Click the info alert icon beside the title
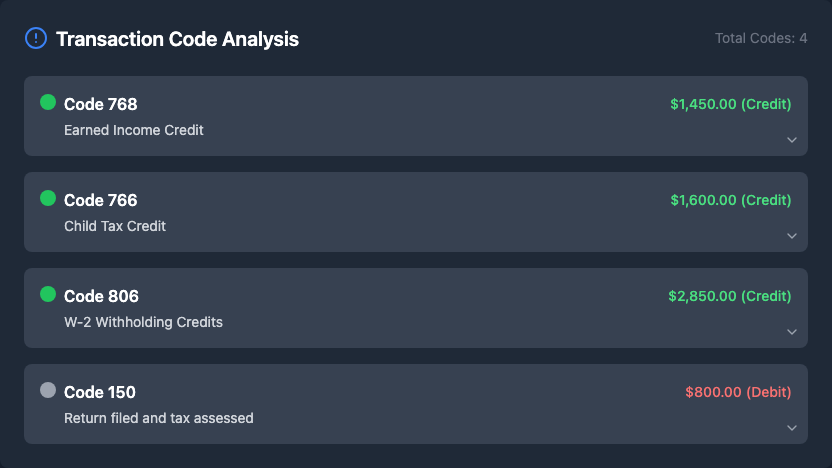This screenshot has width=832, height=468. [x=35, y=39]
